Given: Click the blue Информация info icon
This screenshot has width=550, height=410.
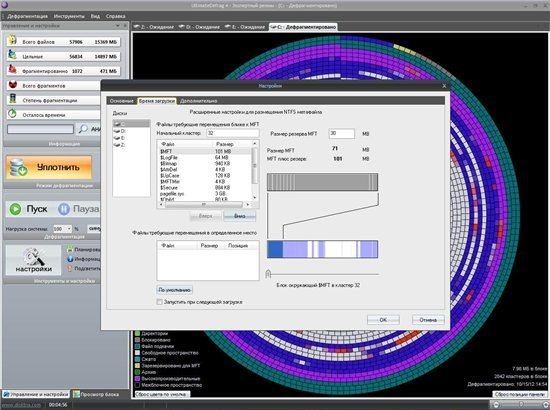Looking at the screenshot, I should pyautogui.click(x=69, y=259).
